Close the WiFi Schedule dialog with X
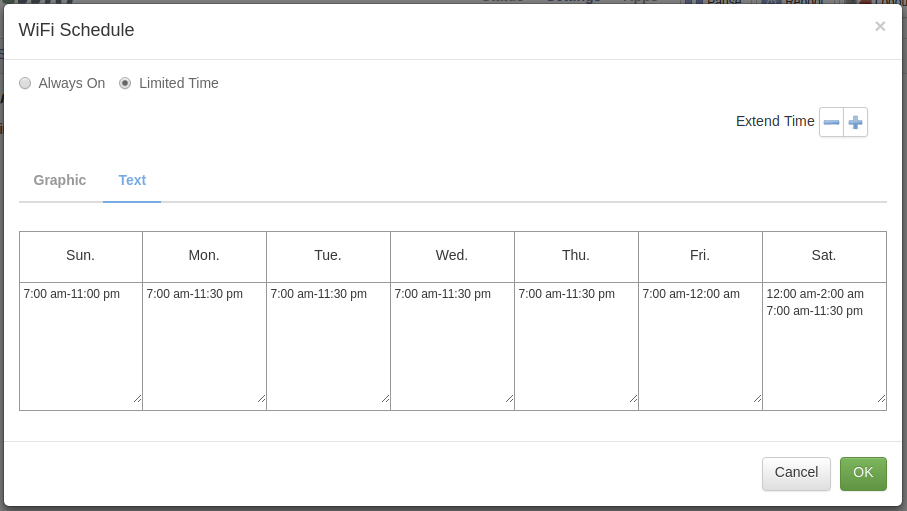The width and height of the screenshot is (907, 511). tap(880, 27)
